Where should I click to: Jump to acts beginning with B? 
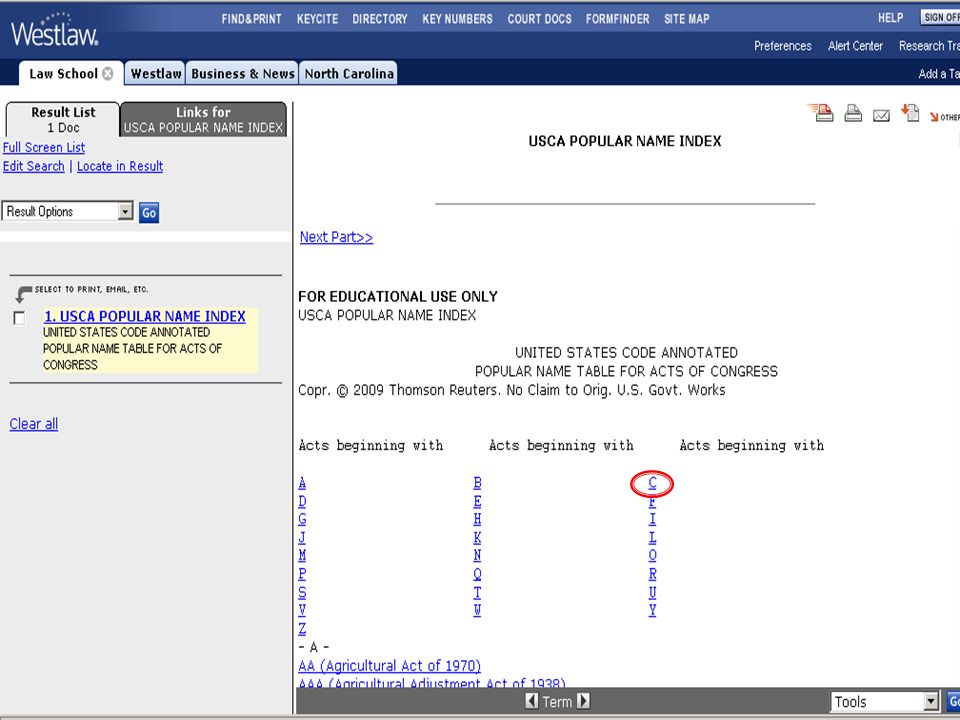tap(477, 483)
